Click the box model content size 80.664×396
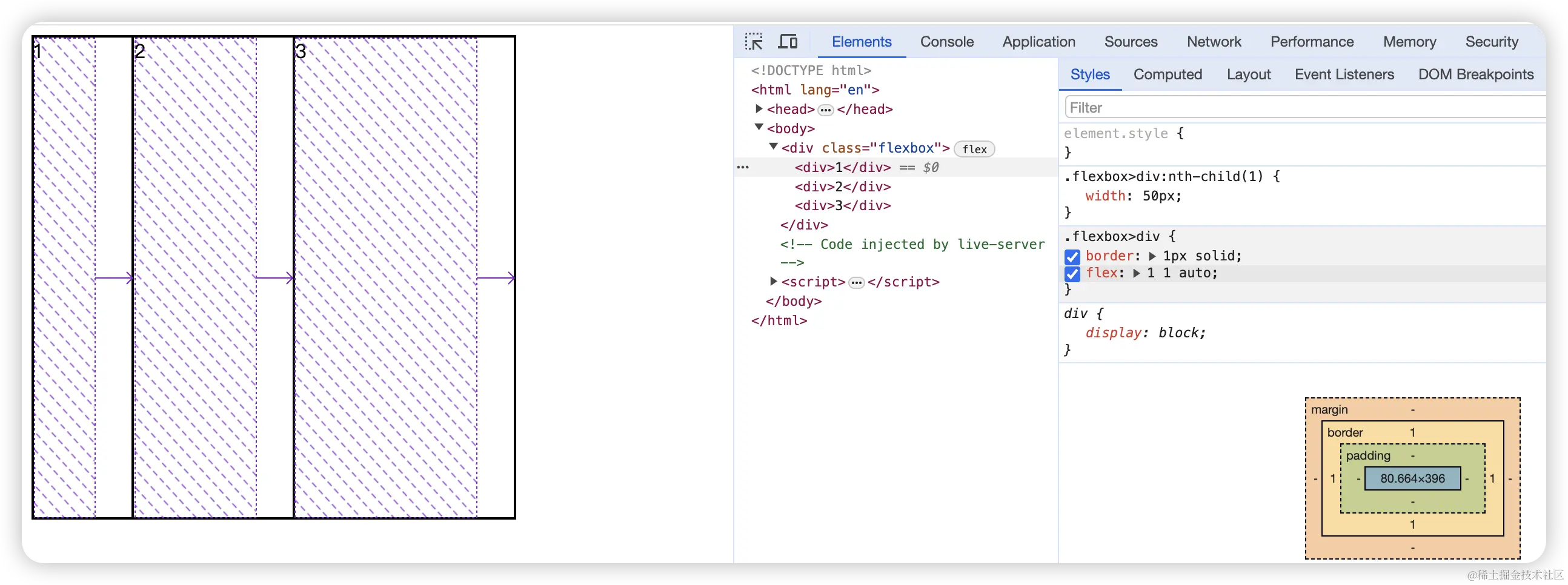1568x585 pixels. coord(1412,478)
